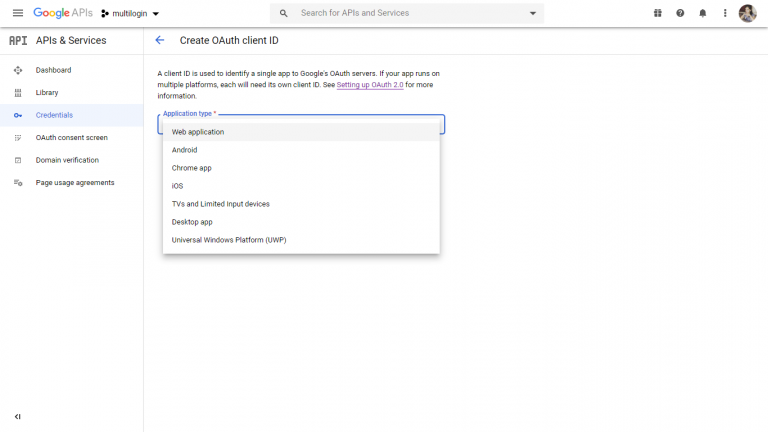The width and height of the screenshot is (768, 432).
Task: Pick iOS from the application type list
Action: pyautogui.click(x=301, y=186)
